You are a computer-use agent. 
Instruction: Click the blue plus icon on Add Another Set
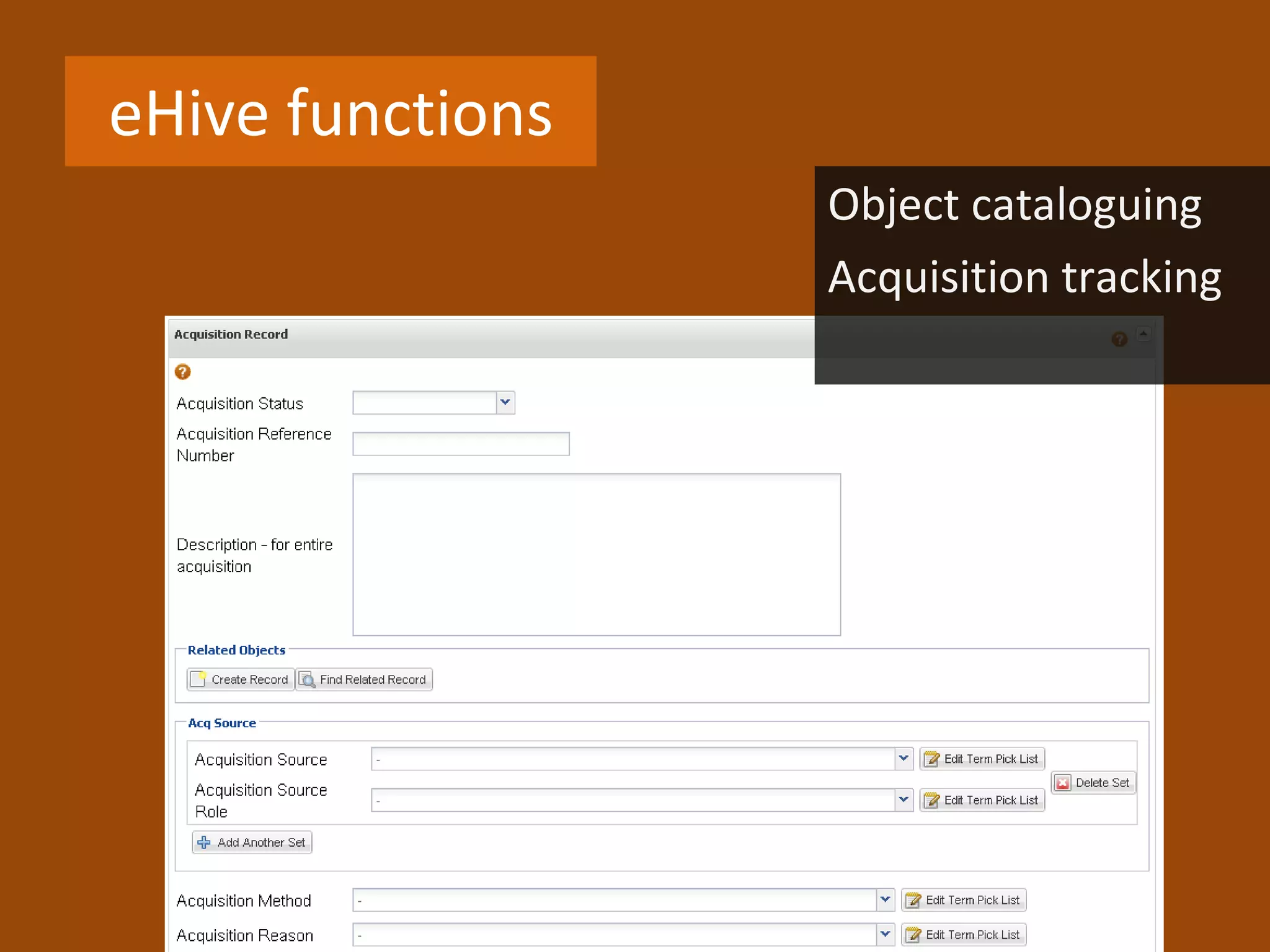click(203, 842)
